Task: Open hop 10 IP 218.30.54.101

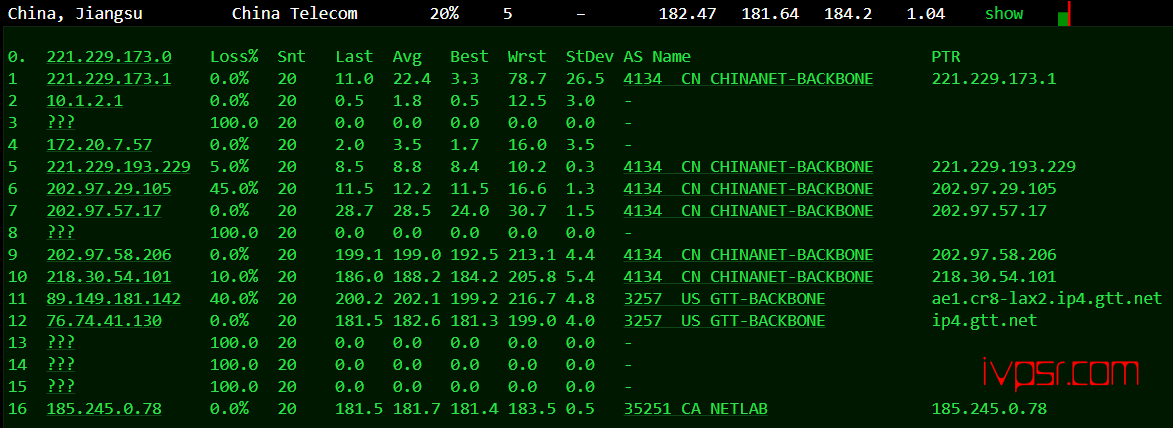Action: coord(109,277)
